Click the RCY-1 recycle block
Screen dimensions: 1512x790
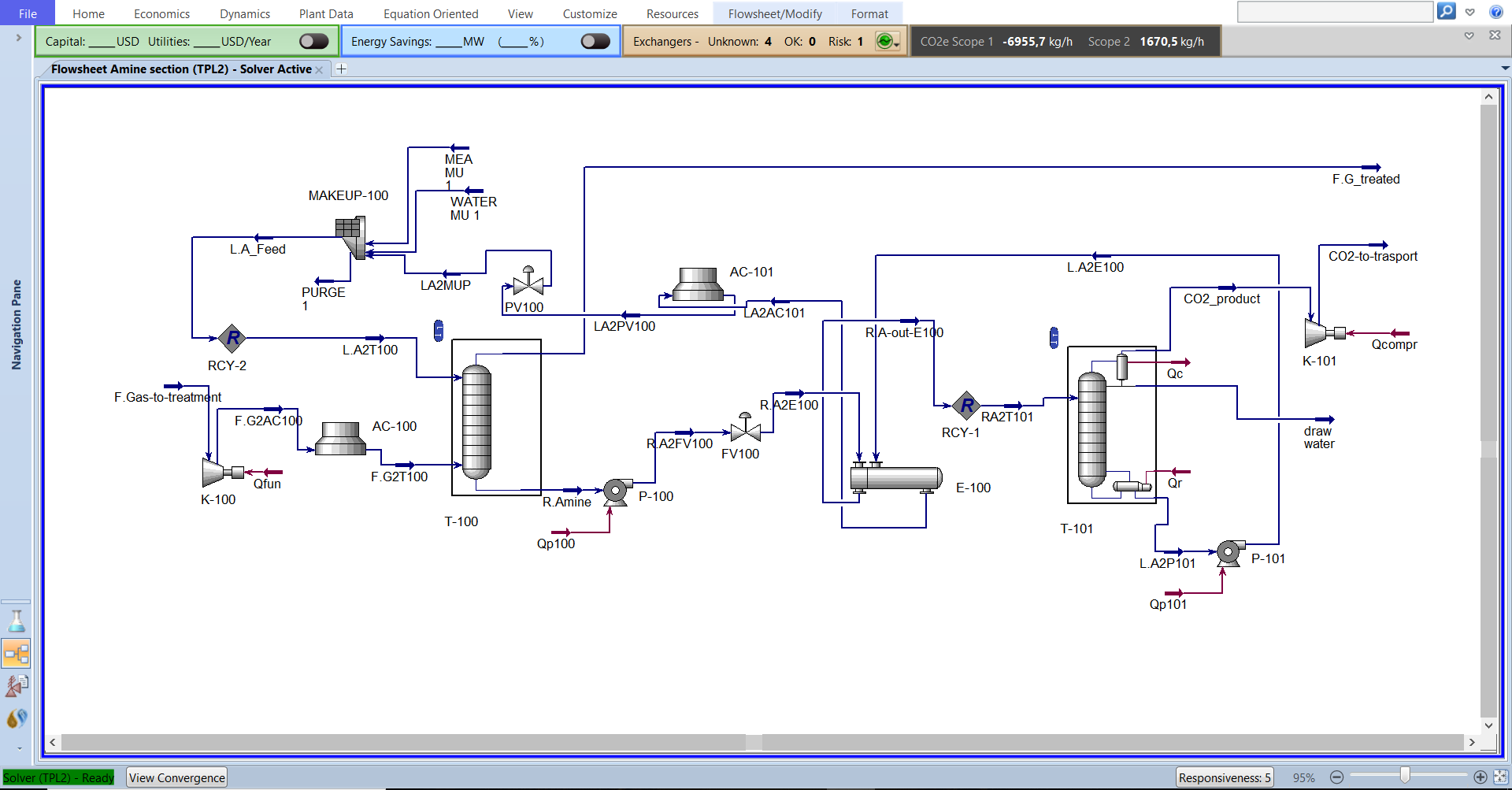966,406
